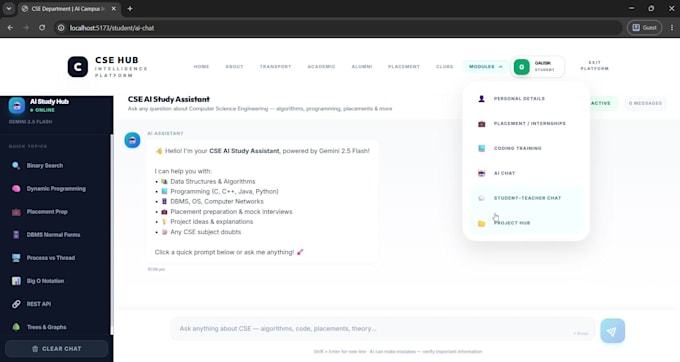Send message with paper plane button
This screenshot has height=362, width=680.
[x=612, y=331]
